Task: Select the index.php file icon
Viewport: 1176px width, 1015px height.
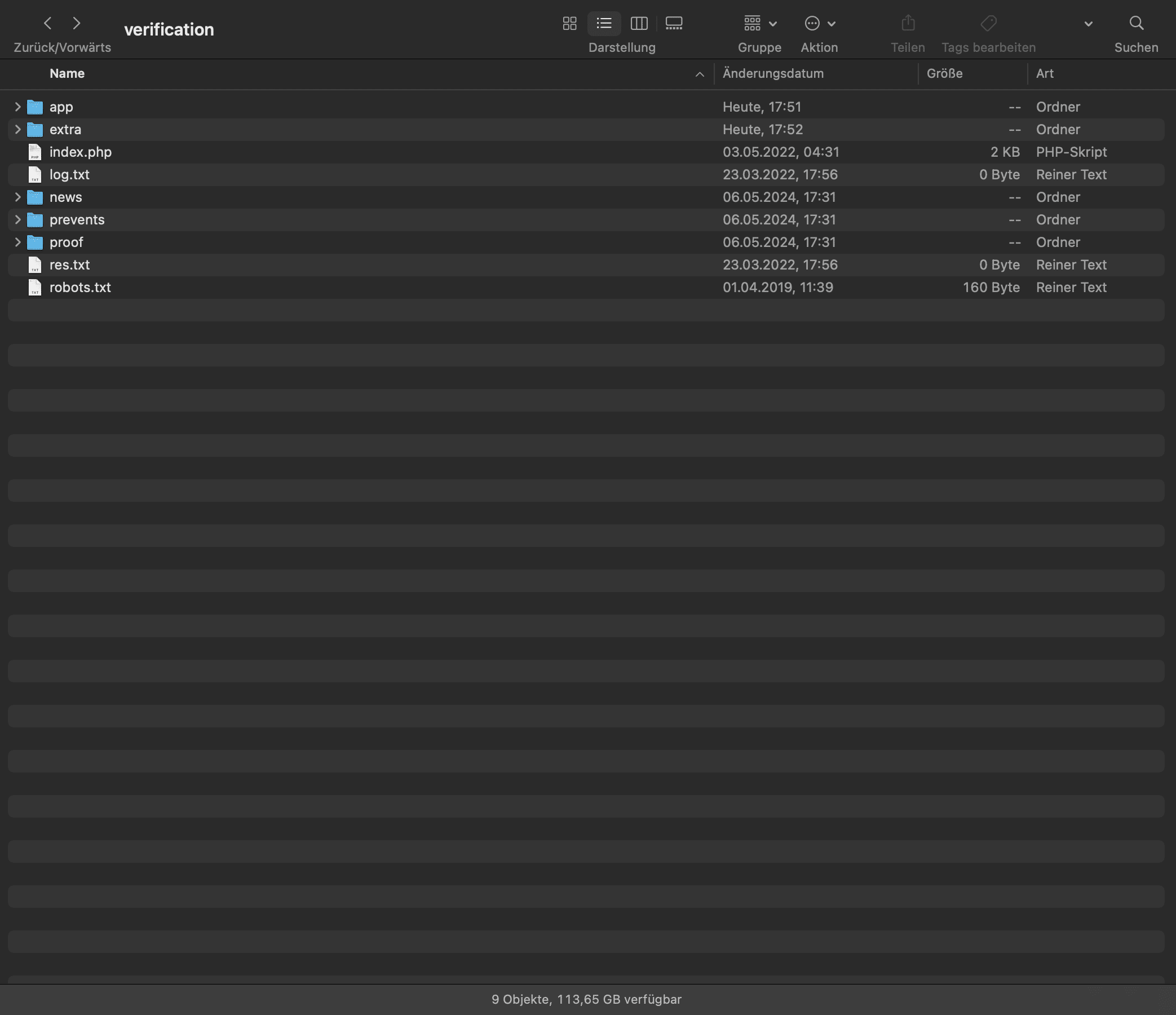Action: click(x=35, y=152)
